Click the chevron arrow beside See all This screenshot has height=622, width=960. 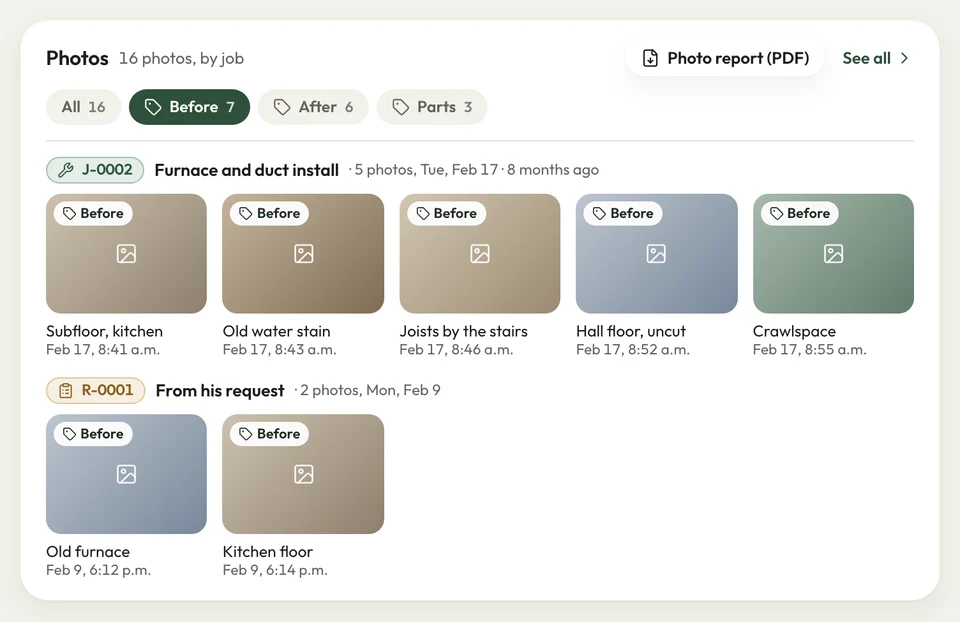904,58
